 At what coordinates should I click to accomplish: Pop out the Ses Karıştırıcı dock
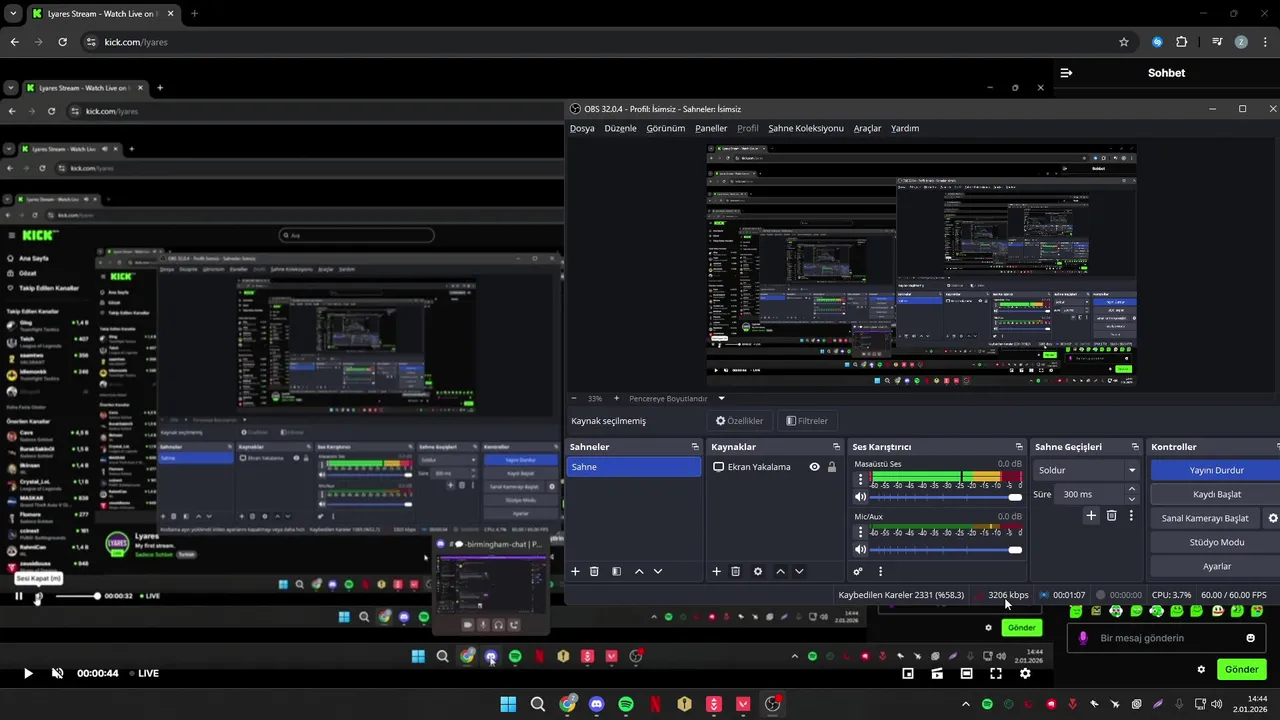pos(1019,447)
